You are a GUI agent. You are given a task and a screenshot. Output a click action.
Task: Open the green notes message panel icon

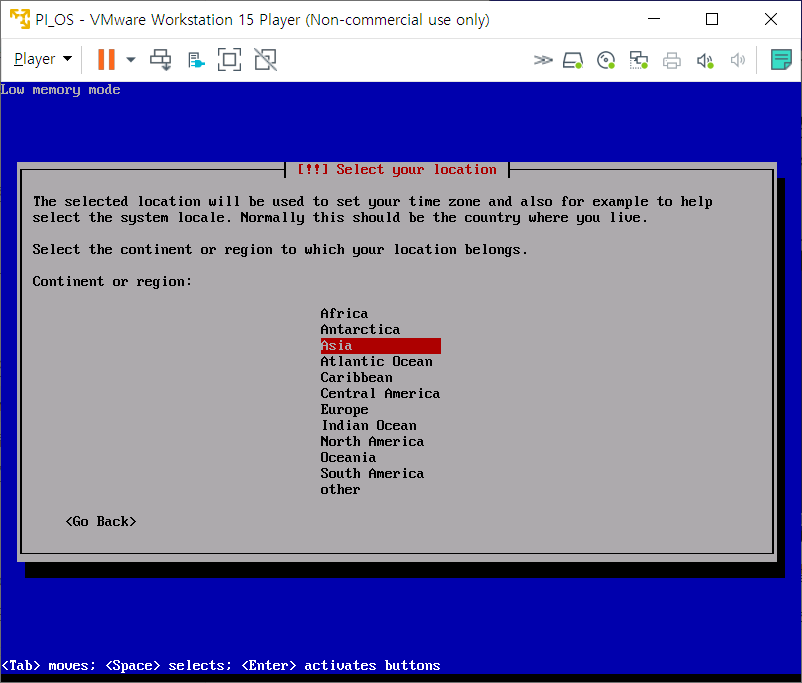(x=781, y=60)
